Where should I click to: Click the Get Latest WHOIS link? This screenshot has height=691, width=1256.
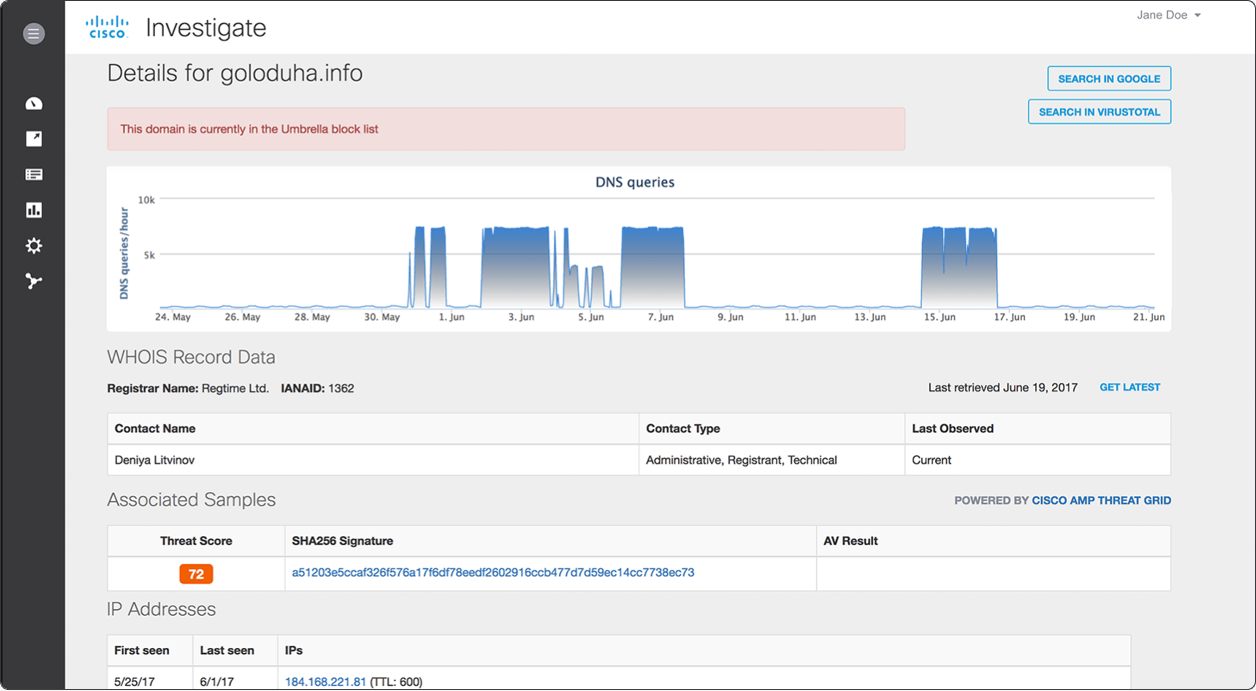point(1130,387)
